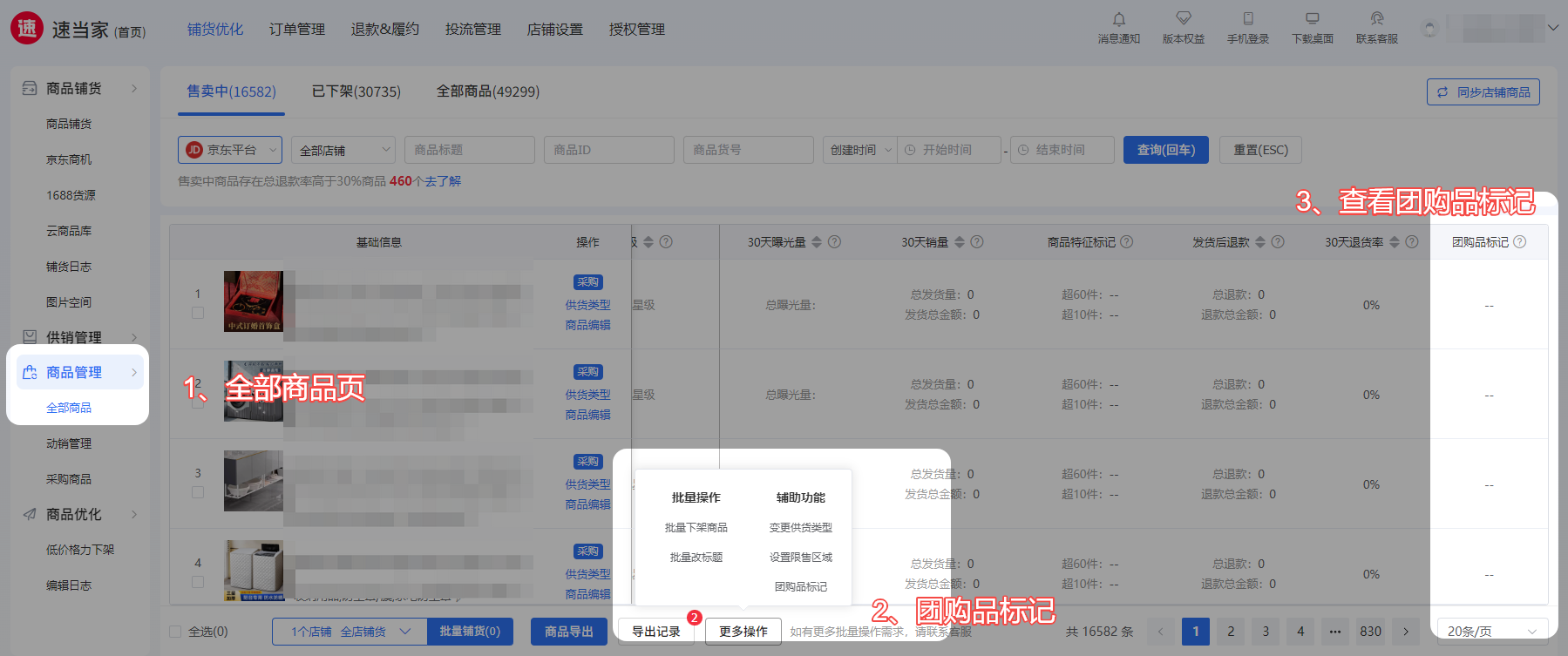This screenshot has height=656, width=1568.
Task: Toggle the 全选(0) checkbox
Action: (175, 632)
